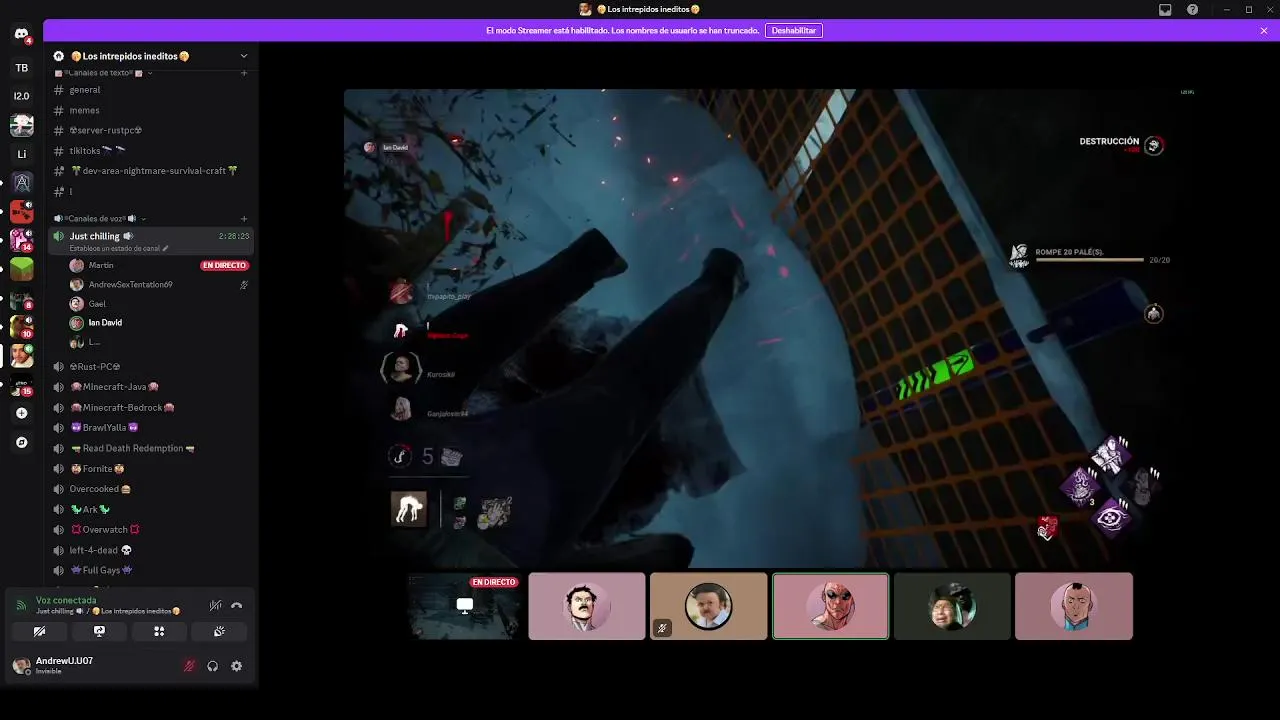Open the server with the stylized A logo
The image size is (1280, 720).
(x=21, y=183)
